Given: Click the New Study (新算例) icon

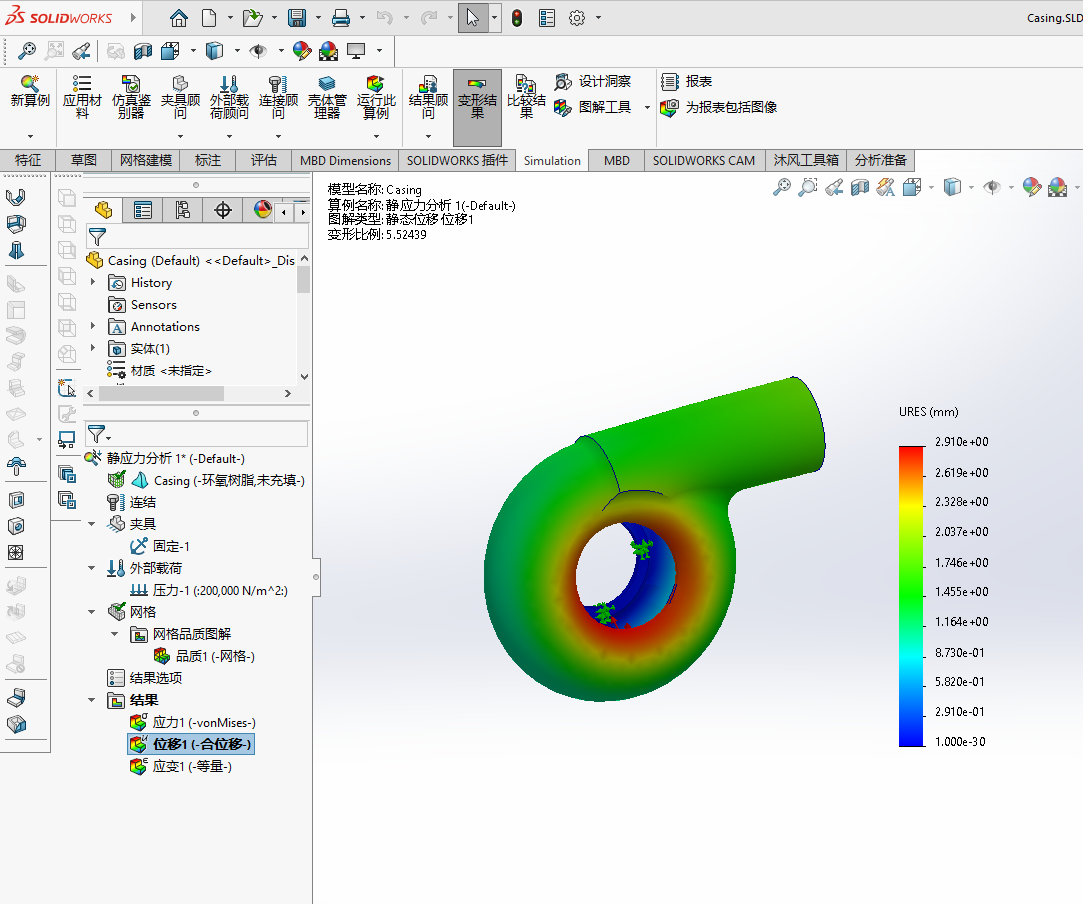Looking at the screenshot, I should tap(30, 91).
